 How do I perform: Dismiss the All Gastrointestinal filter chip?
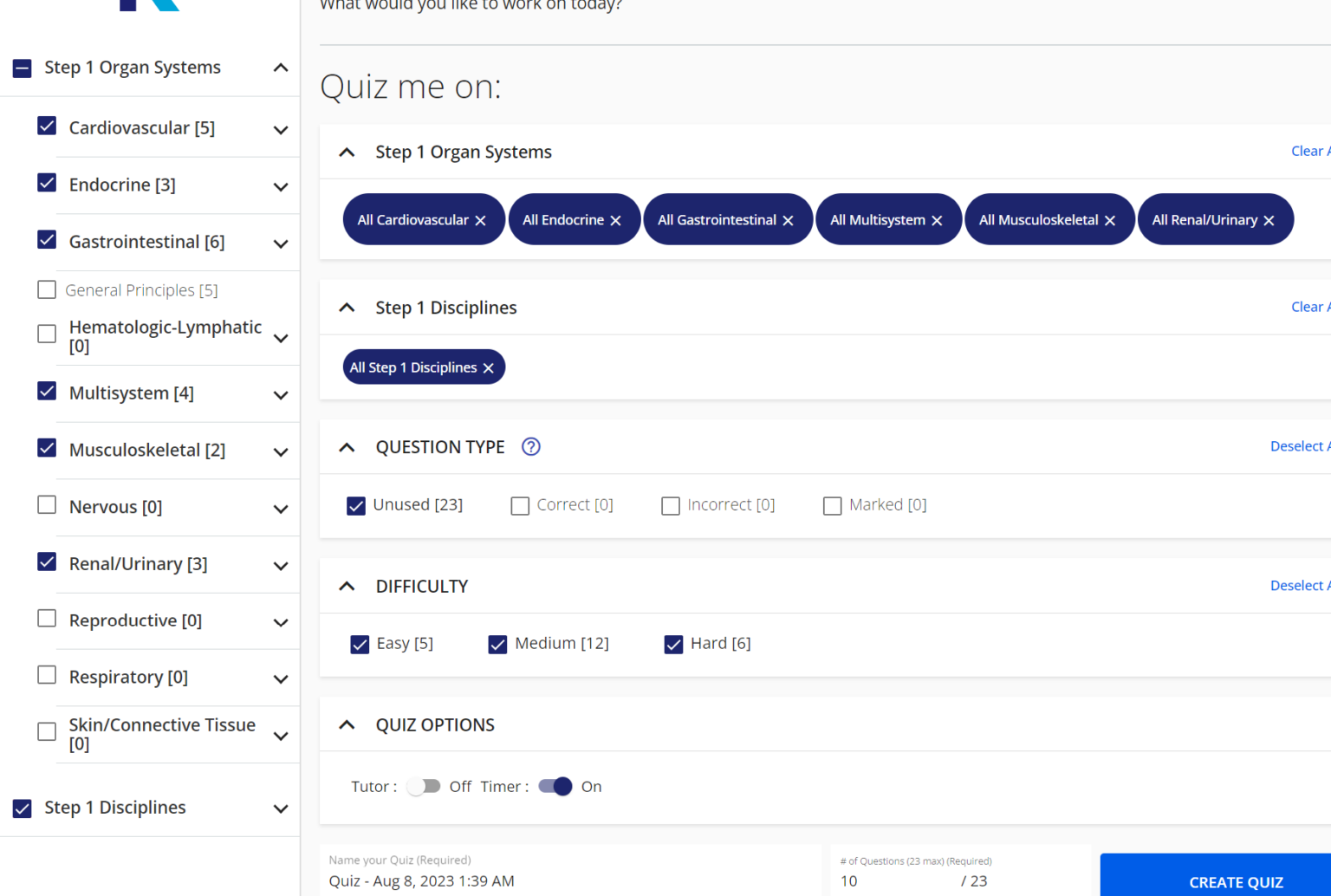pyautogui.click(x=788, y=219)
